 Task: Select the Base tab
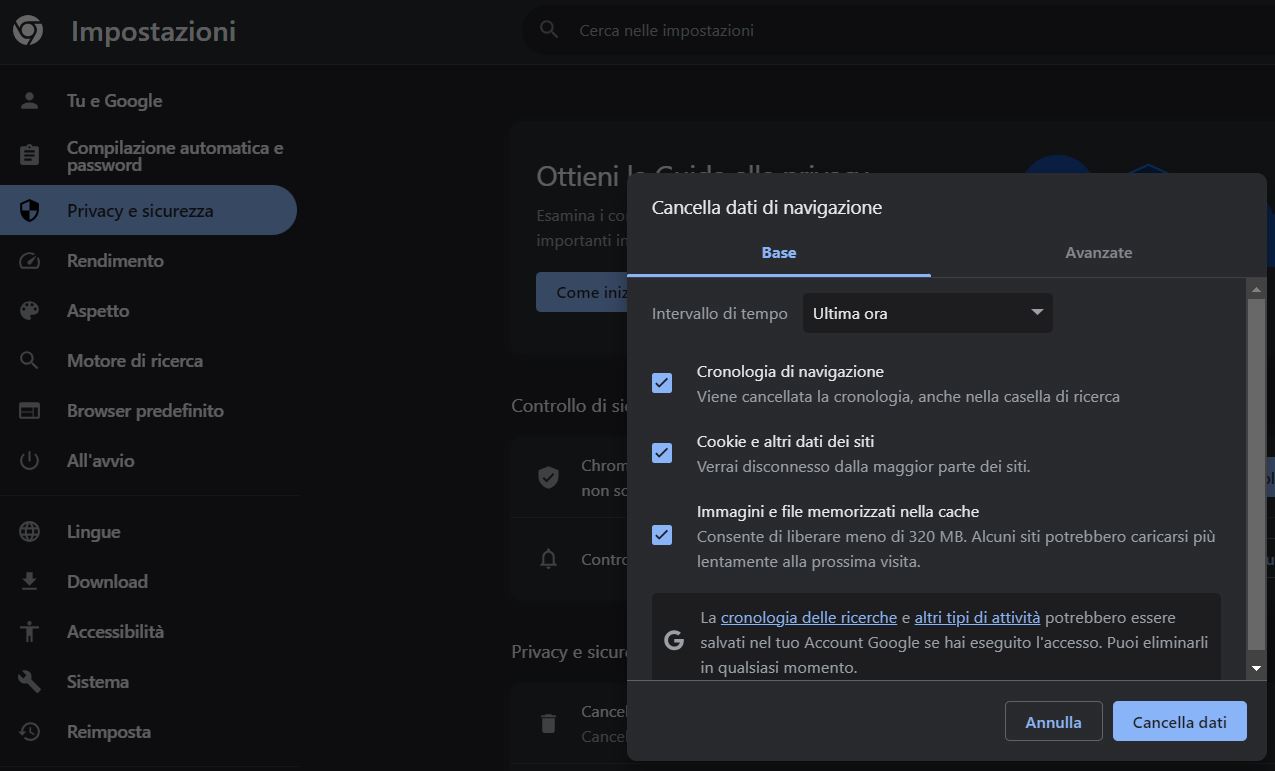coord(779,253)
